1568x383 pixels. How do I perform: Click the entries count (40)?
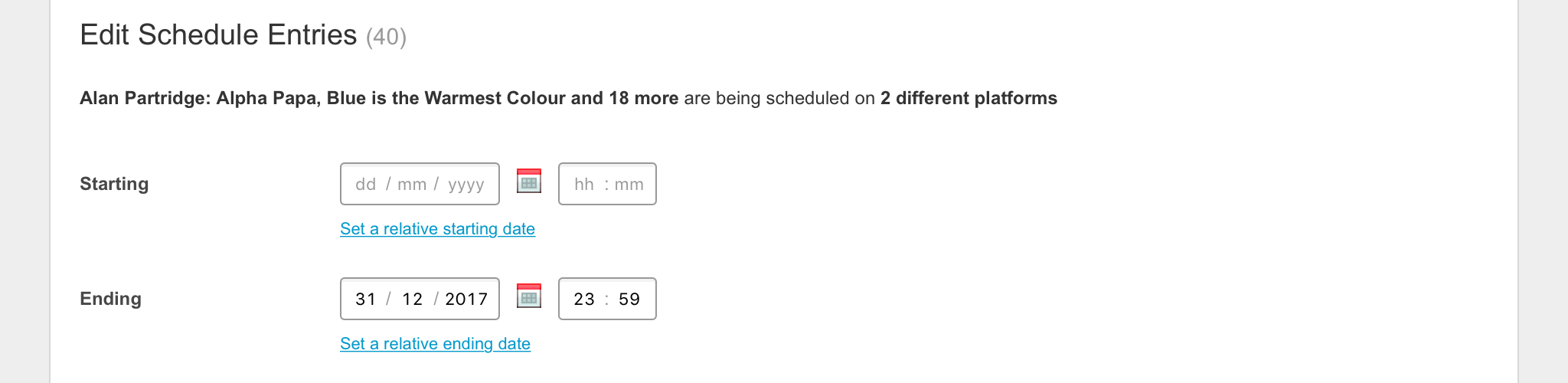pyautogui.click(x=386, y=37)
